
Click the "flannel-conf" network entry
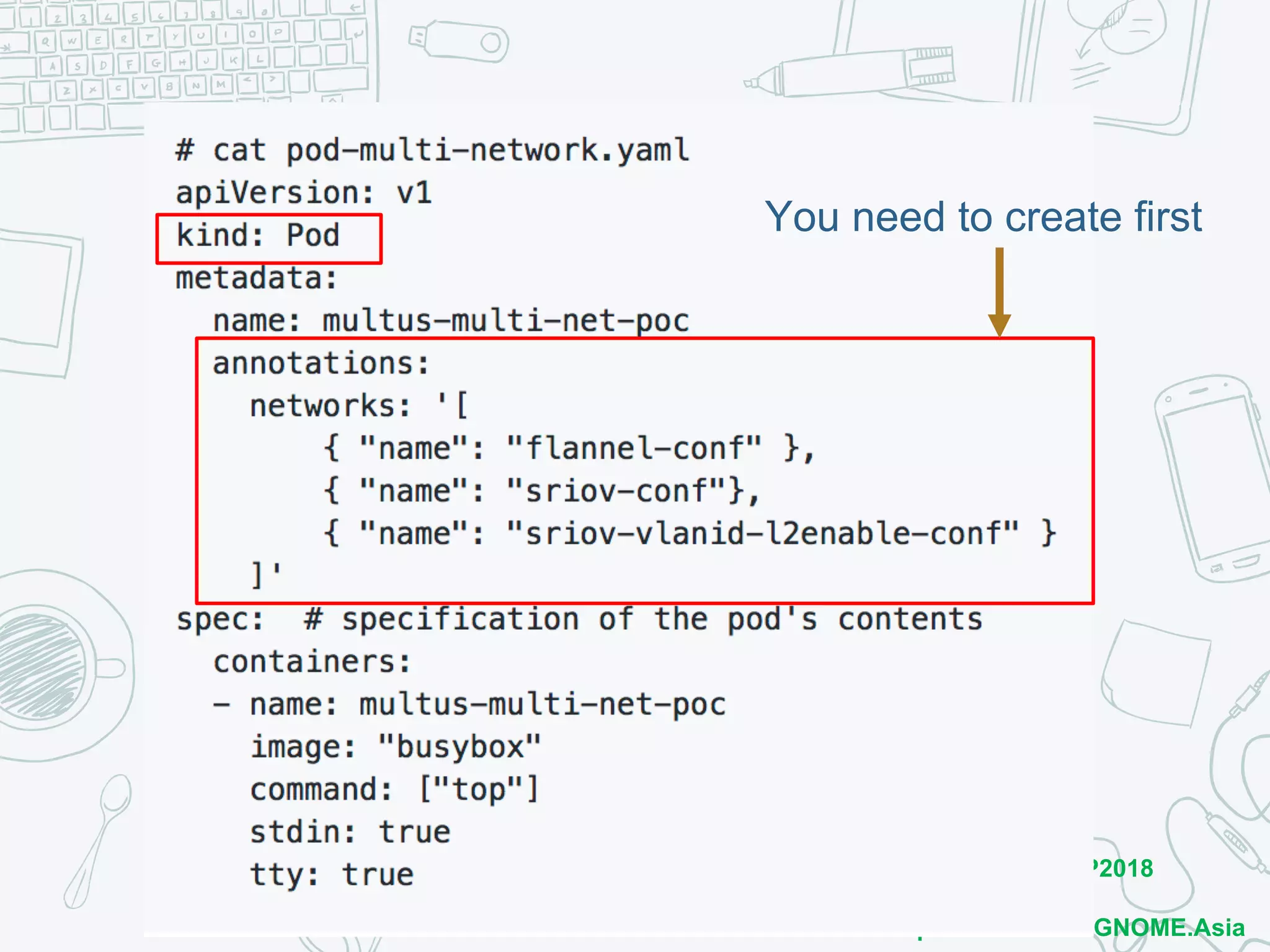569,448
